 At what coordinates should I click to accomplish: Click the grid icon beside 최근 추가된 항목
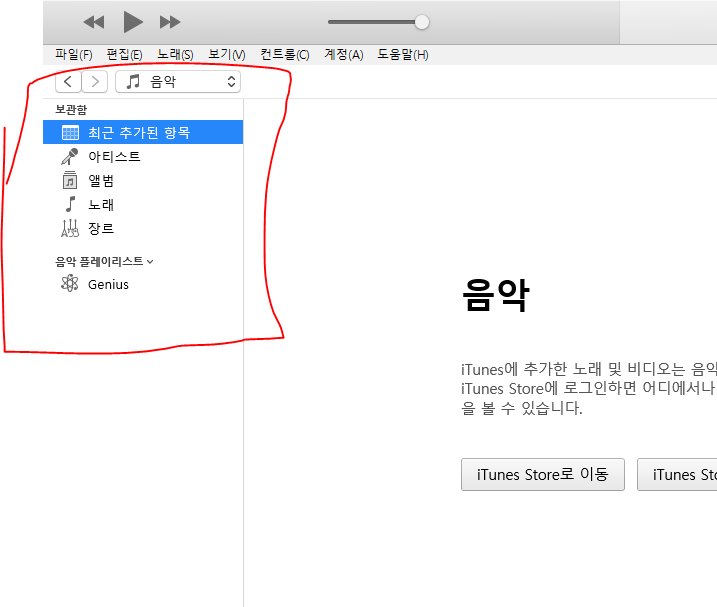(x=70, y=133)
